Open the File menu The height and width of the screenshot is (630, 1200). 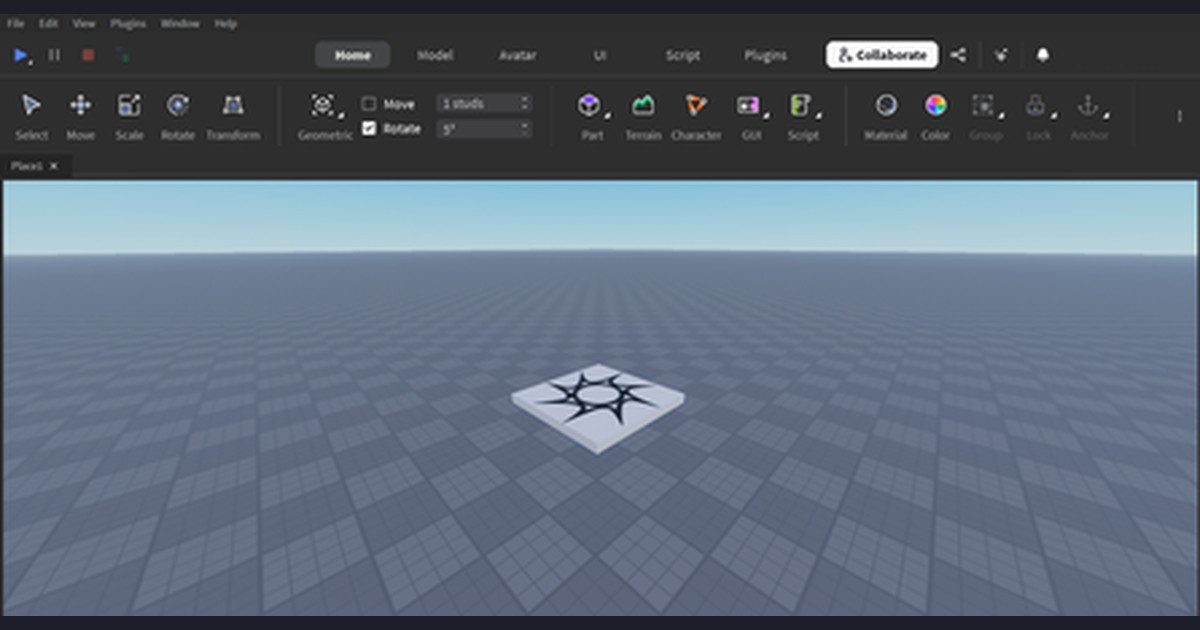coord(16,23)
